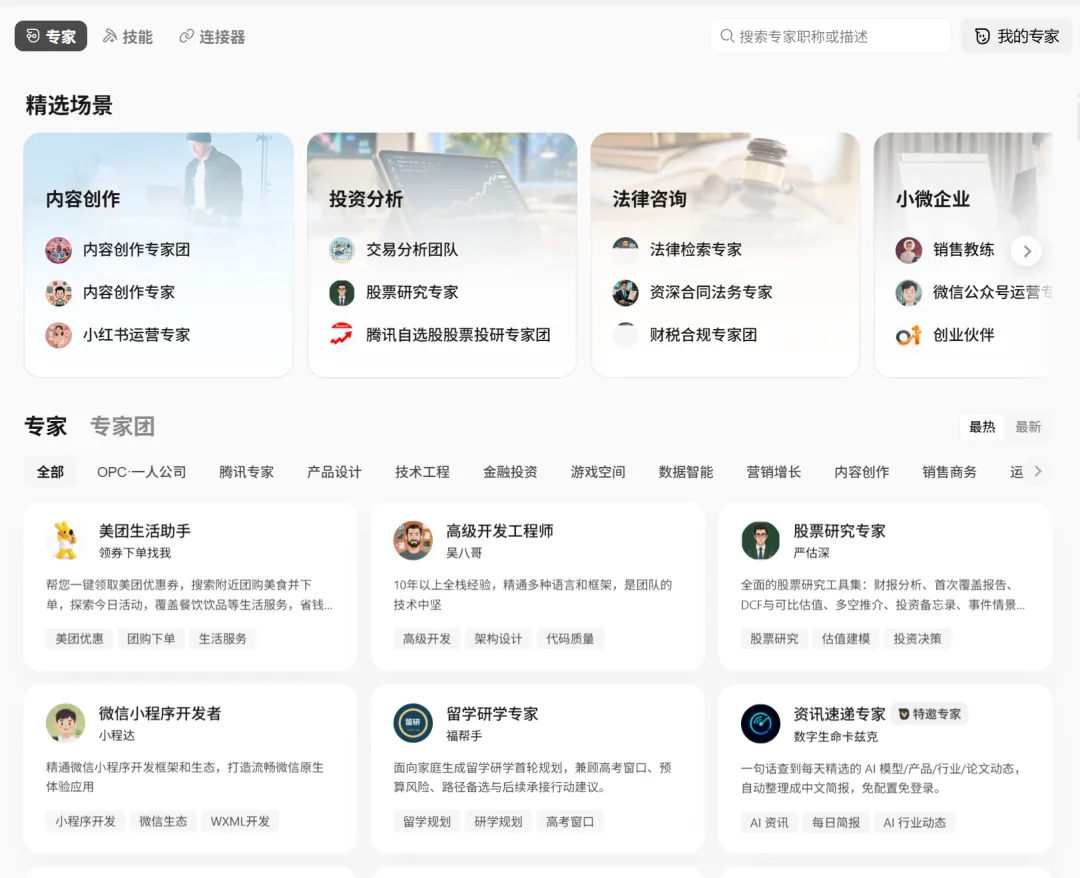Open 财税合规专家团 link
The width and height of the screenshot is (1080, 878).
[703, 335]
